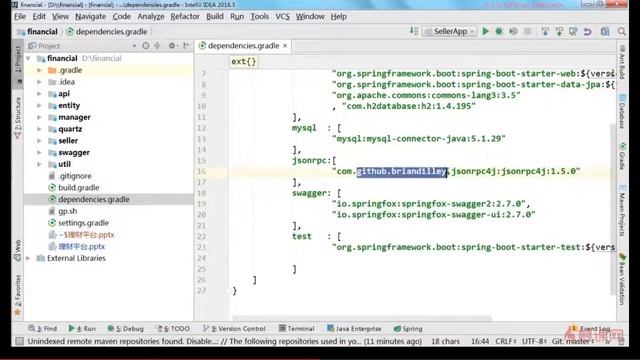Run with coverage icon in toolbar
Image resolution: width=640 pixels, height=360 pixels.
pyautogui.click(x=513, y=31)
